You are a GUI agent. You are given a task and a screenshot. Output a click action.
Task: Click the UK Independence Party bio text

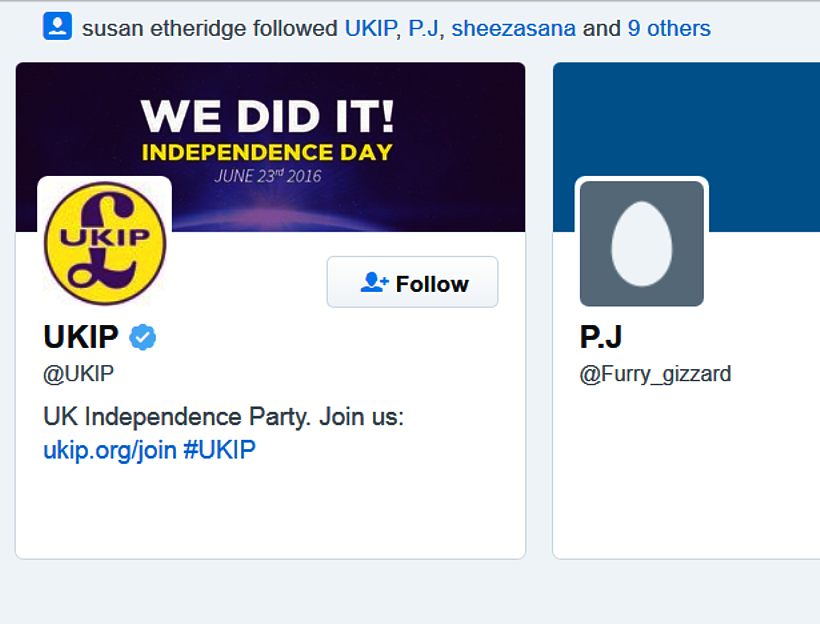(223, 416)
